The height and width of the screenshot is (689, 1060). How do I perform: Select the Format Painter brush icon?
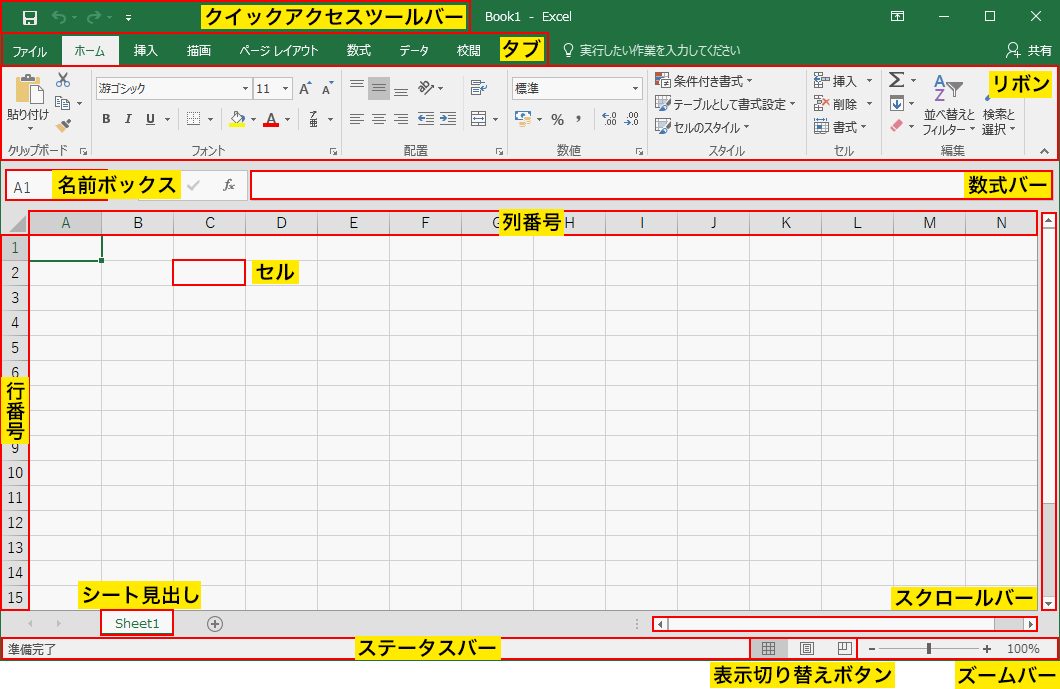pos(63,125)
